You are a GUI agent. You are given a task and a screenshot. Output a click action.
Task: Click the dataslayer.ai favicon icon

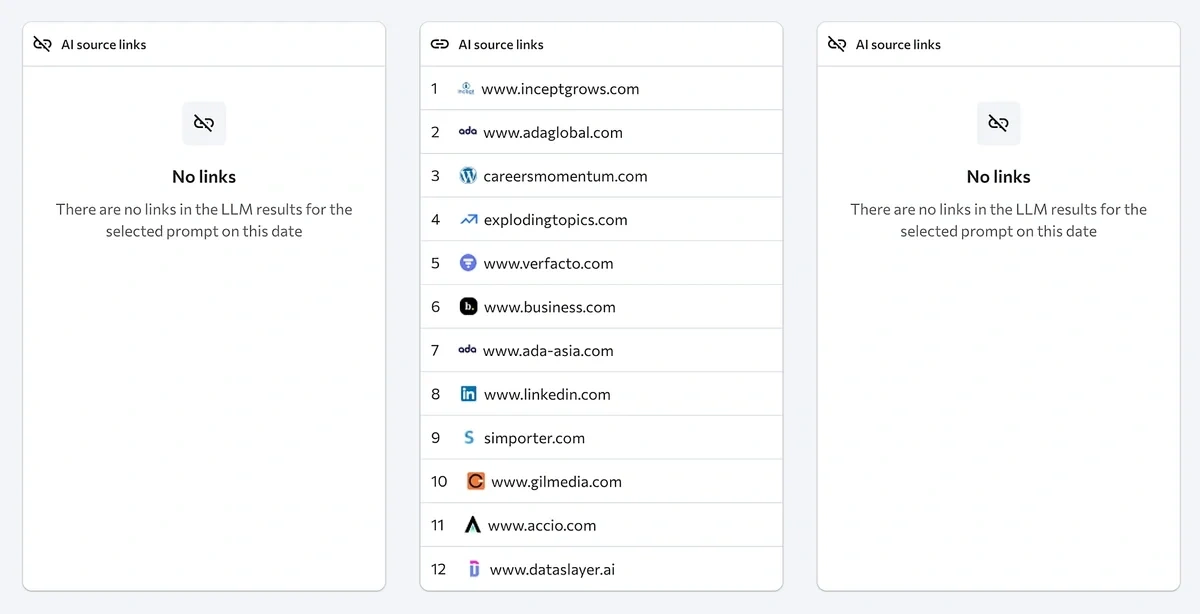[x=474, y=569]
